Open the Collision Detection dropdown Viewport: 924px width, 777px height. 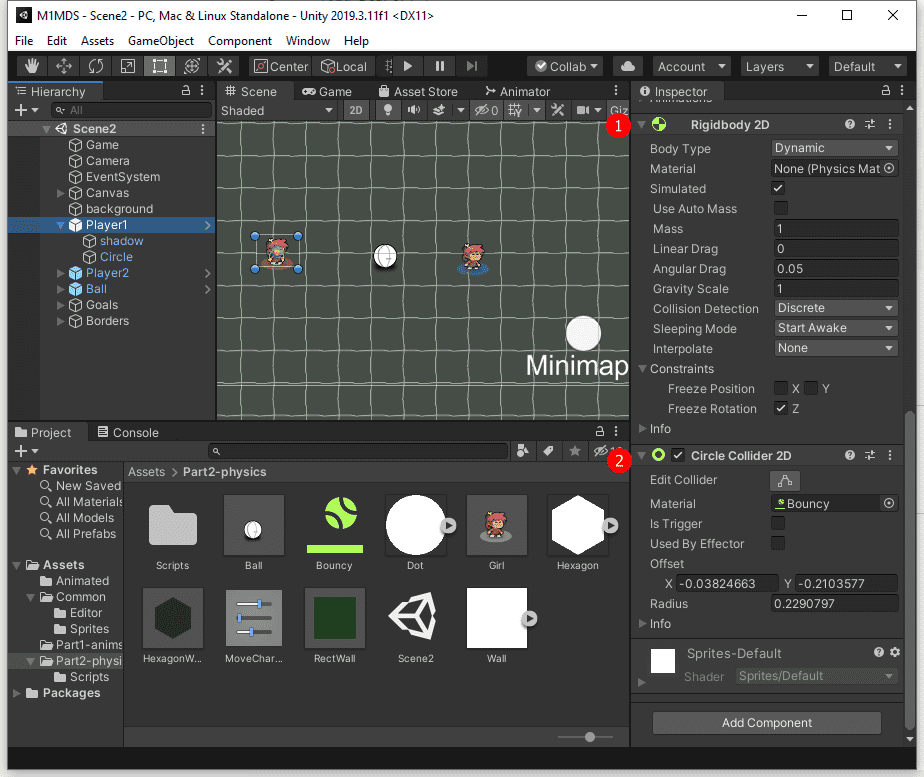point(835,308)
